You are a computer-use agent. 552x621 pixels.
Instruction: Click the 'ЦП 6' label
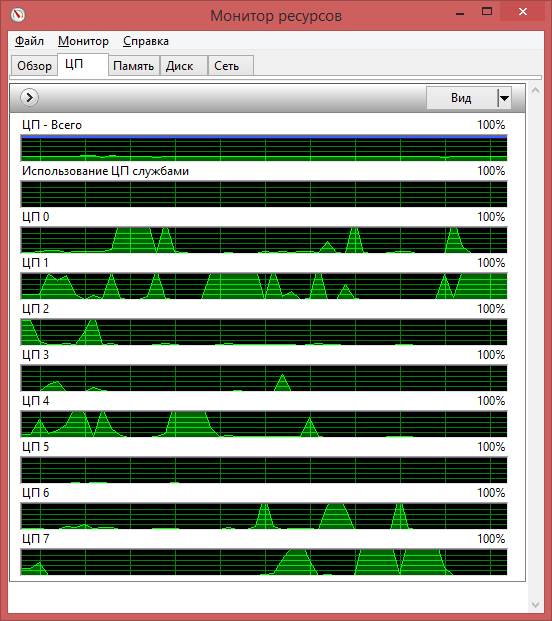tap(36, 493)
